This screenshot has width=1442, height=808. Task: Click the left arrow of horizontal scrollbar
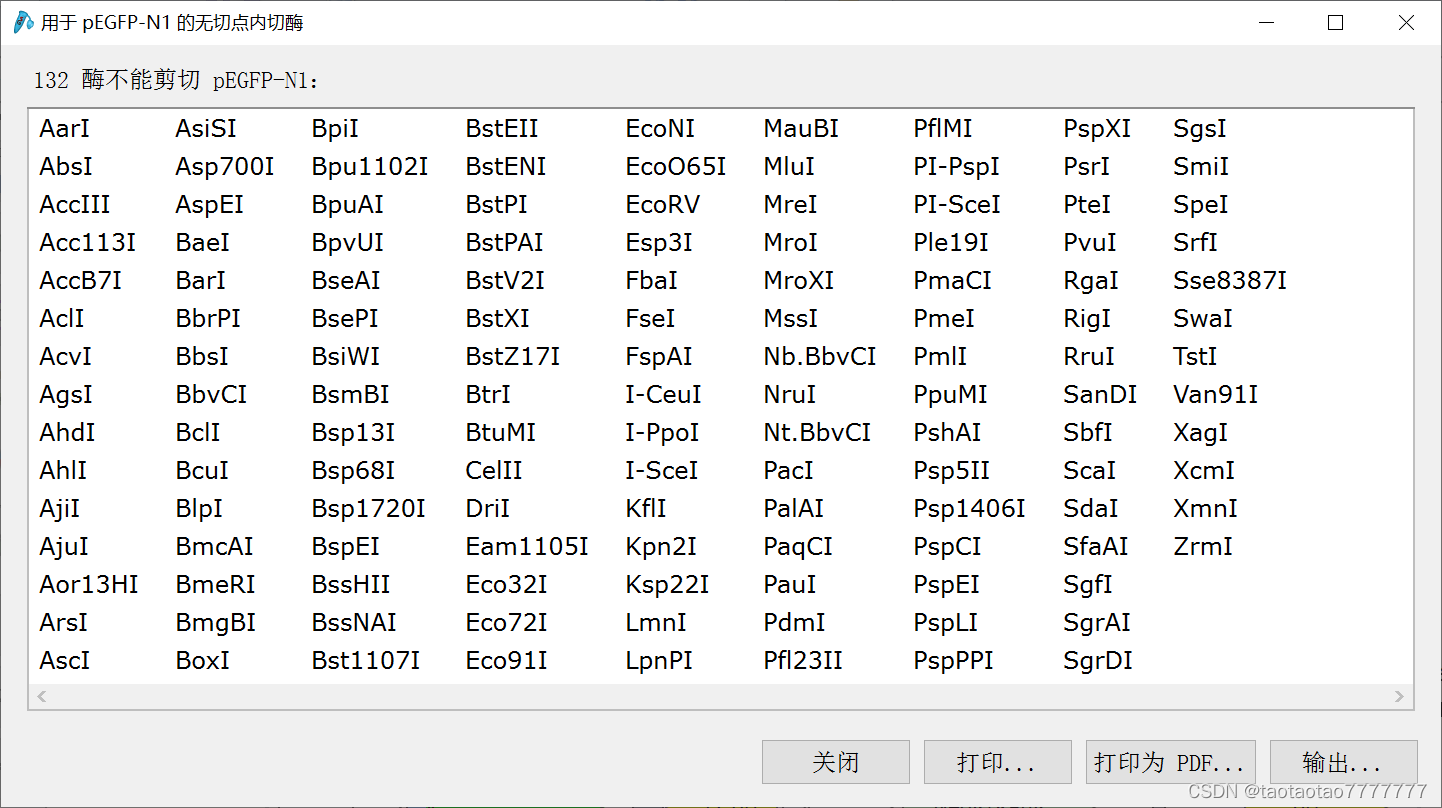click(x=42, y=697)
